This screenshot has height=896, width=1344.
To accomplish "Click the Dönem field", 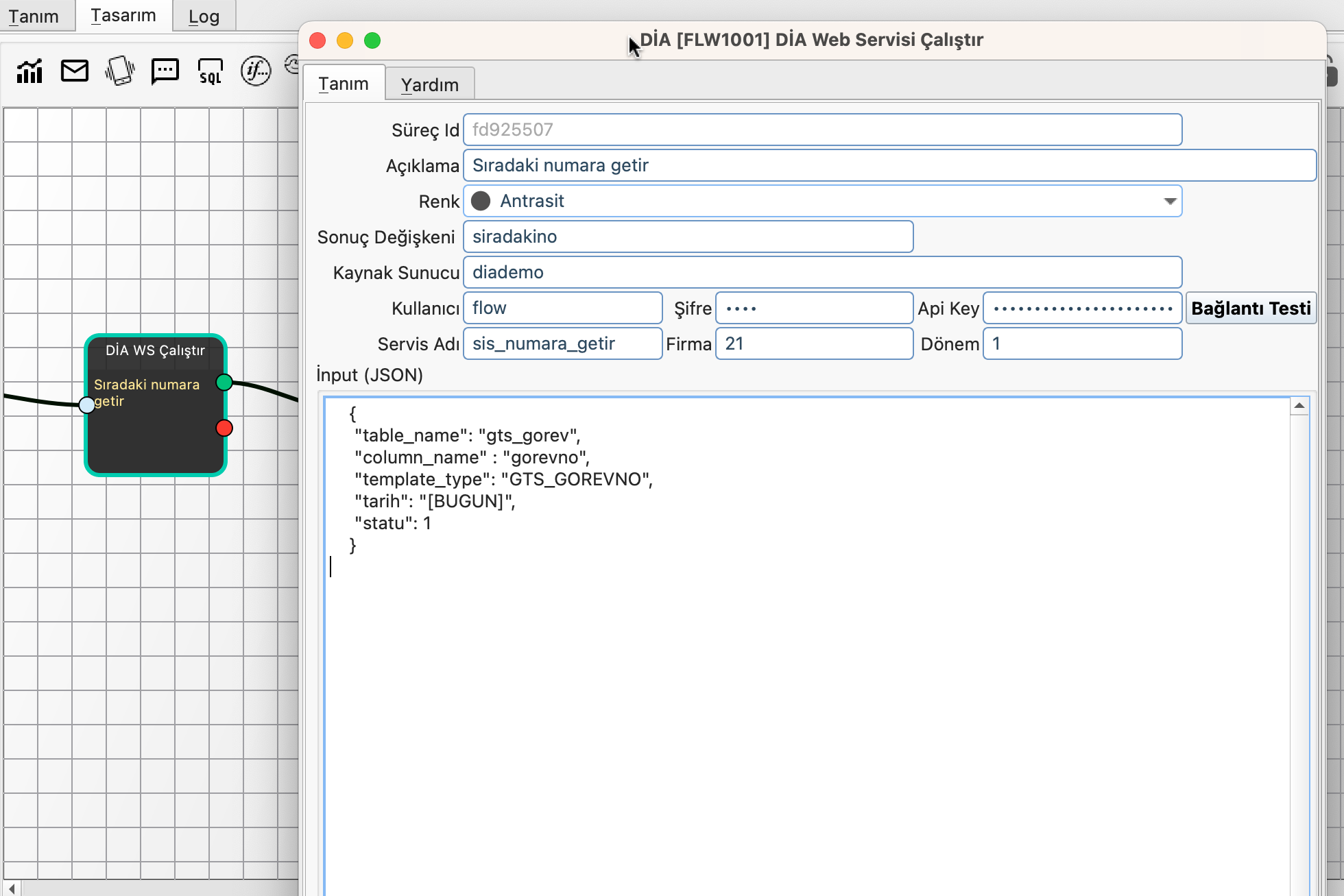I will click(x=1082, y=343).
